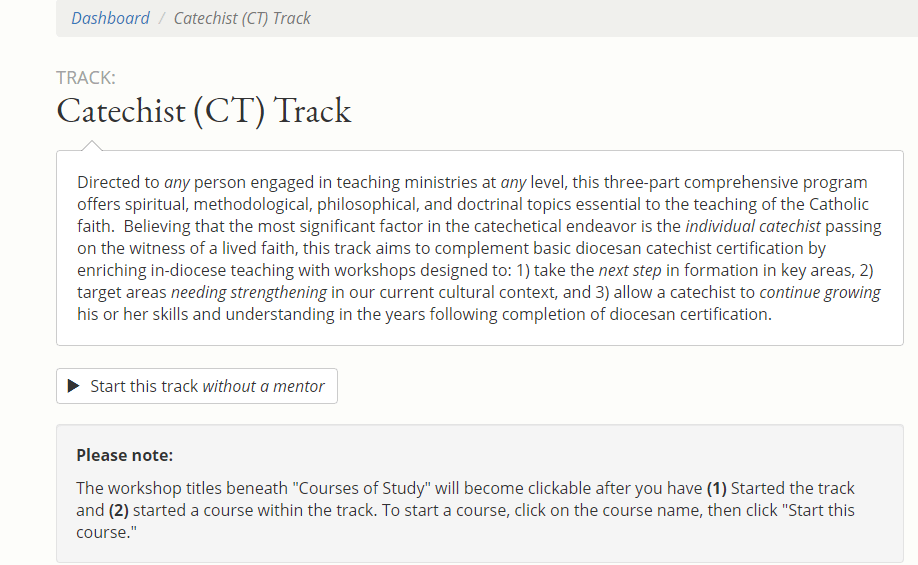Click the play triangle icon on Start button
The width and height of the screenshot is (918, 565).
(73, 386)
